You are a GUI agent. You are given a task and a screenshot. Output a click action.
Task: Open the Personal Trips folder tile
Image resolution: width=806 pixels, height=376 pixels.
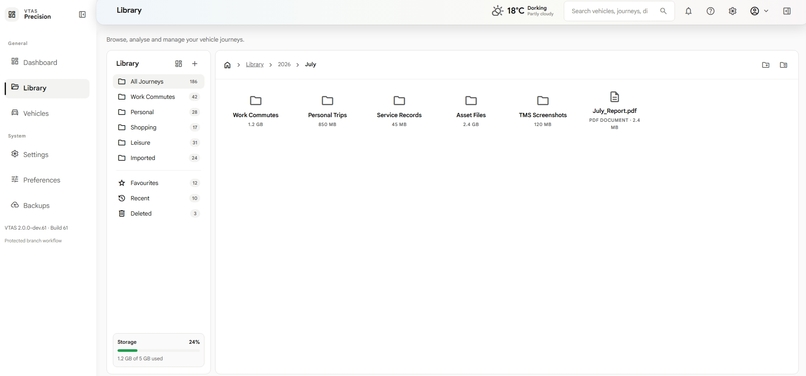pos(327,110)
